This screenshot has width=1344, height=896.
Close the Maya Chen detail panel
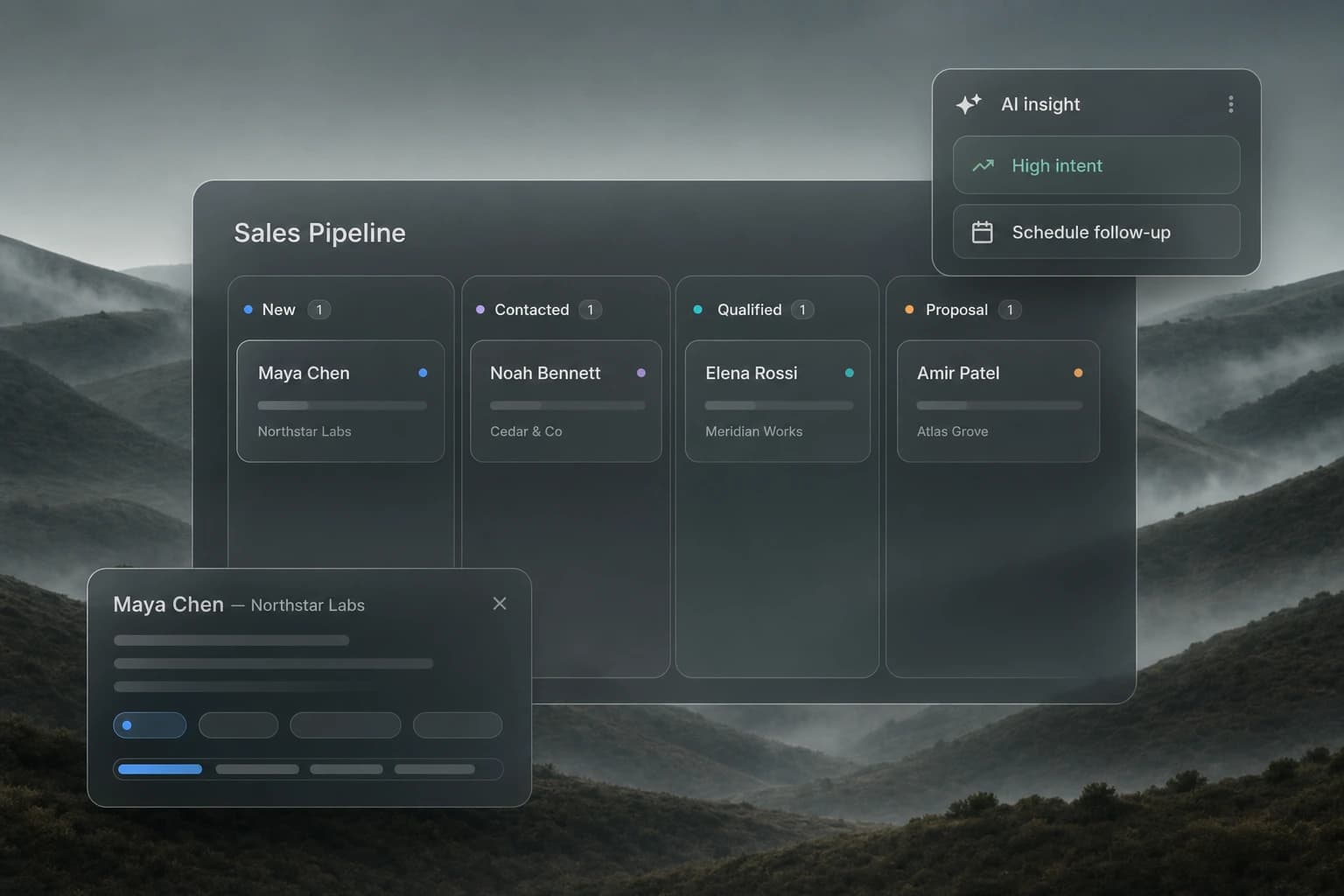tap(500, 604)
